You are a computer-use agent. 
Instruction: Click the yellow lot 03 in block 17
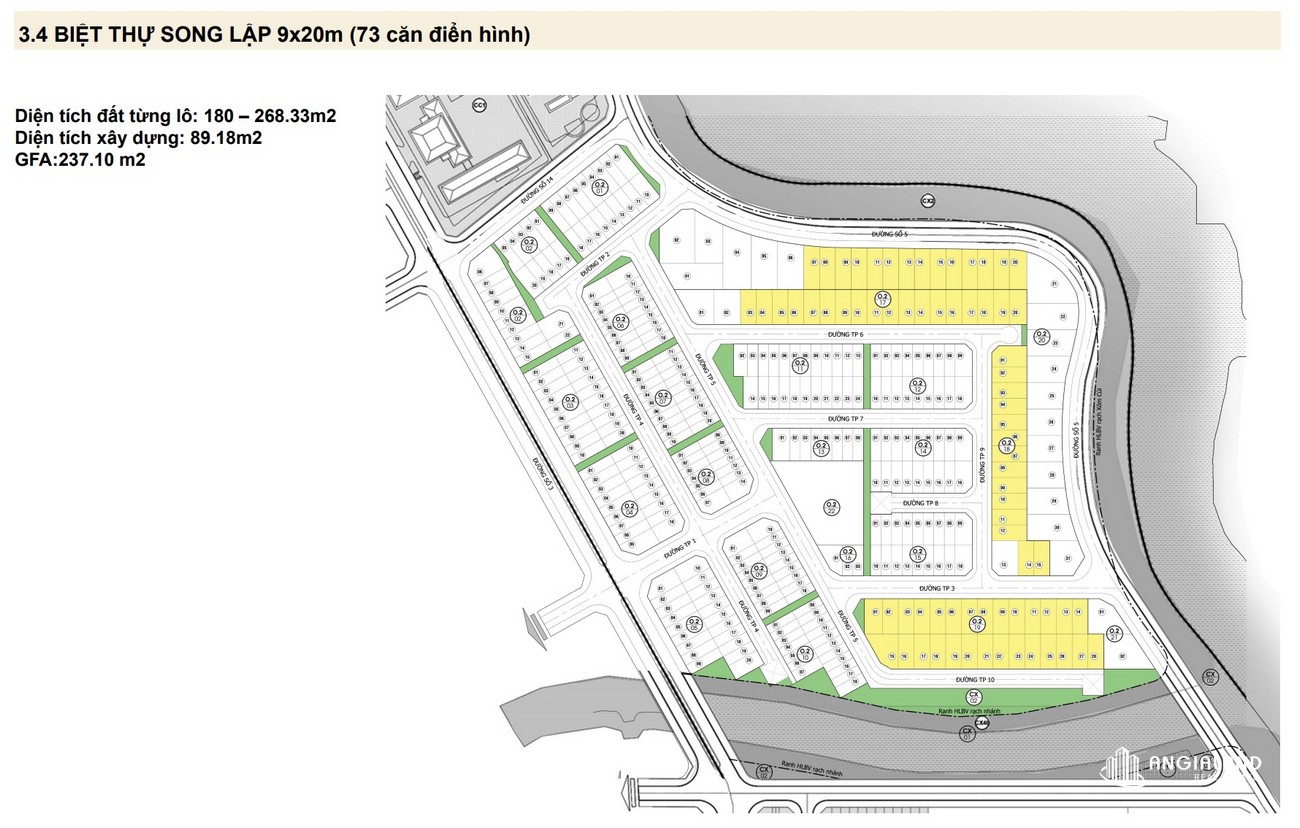[750, 312]
